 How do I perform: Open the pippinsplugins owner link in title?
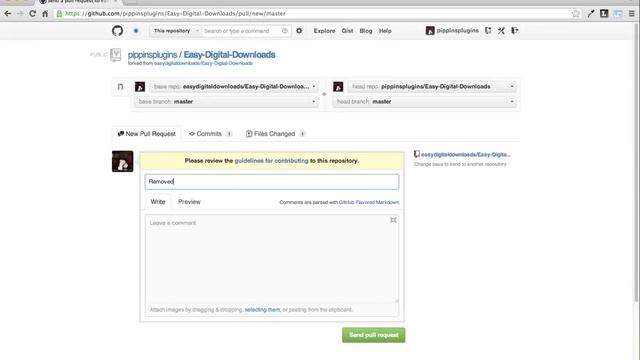click(x=152, y=55)
